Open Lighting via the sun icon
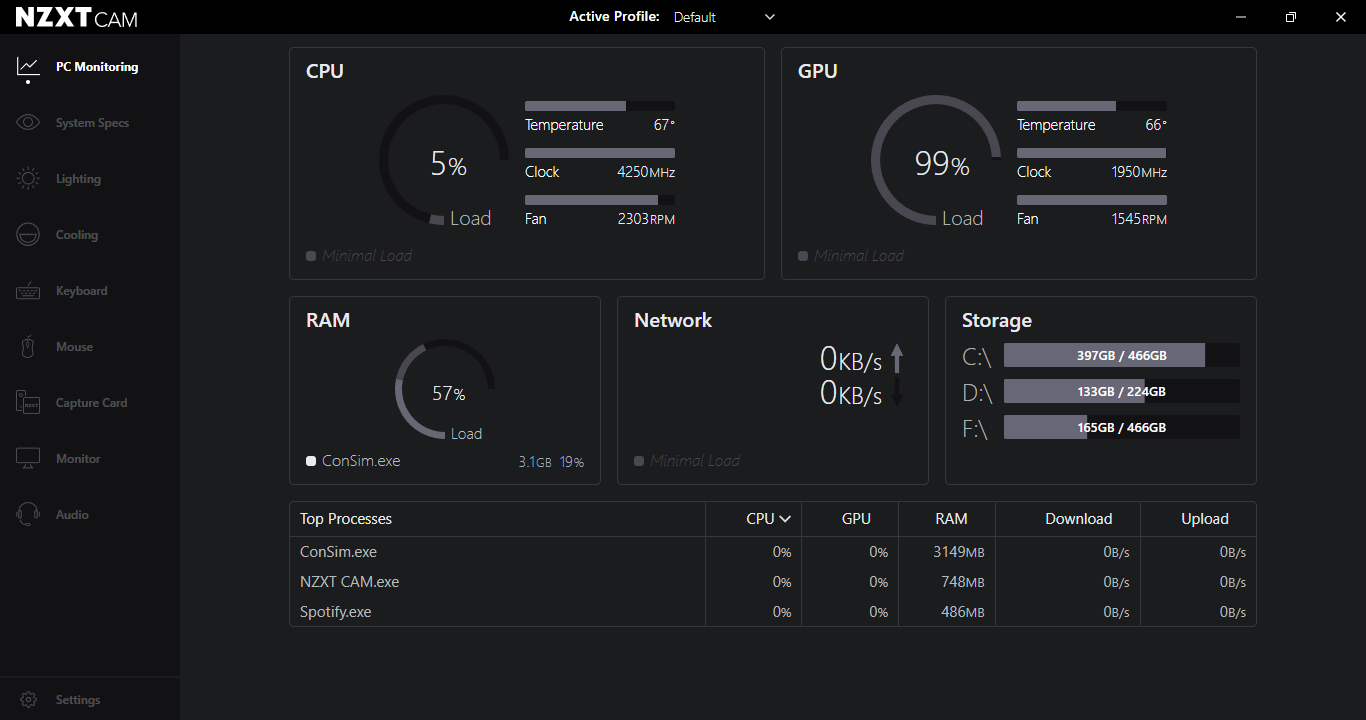Viewport: 1366px width, 720px height. point(28,179)
